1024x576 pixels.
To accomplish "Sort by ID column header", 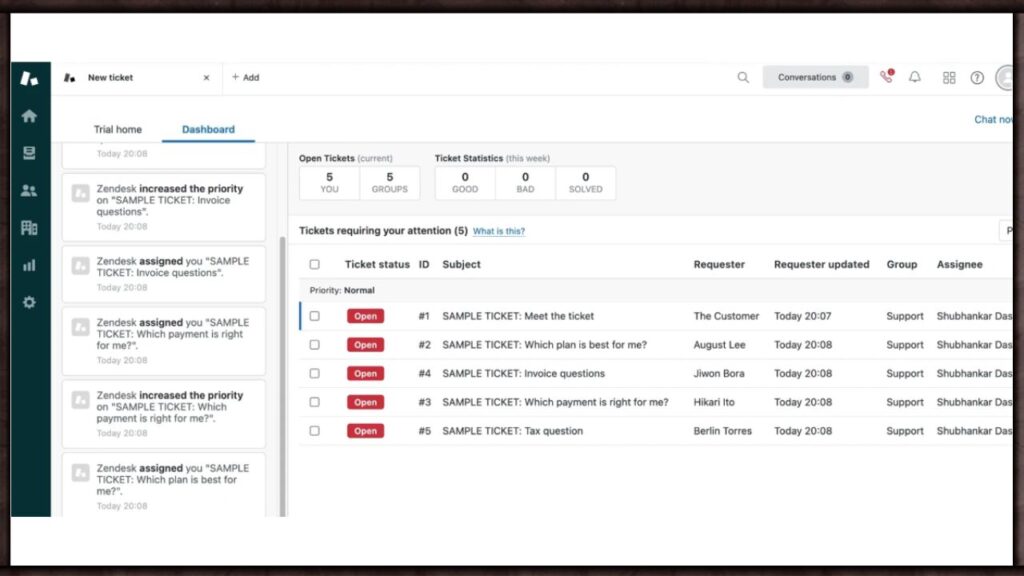I will coord(424,264).
